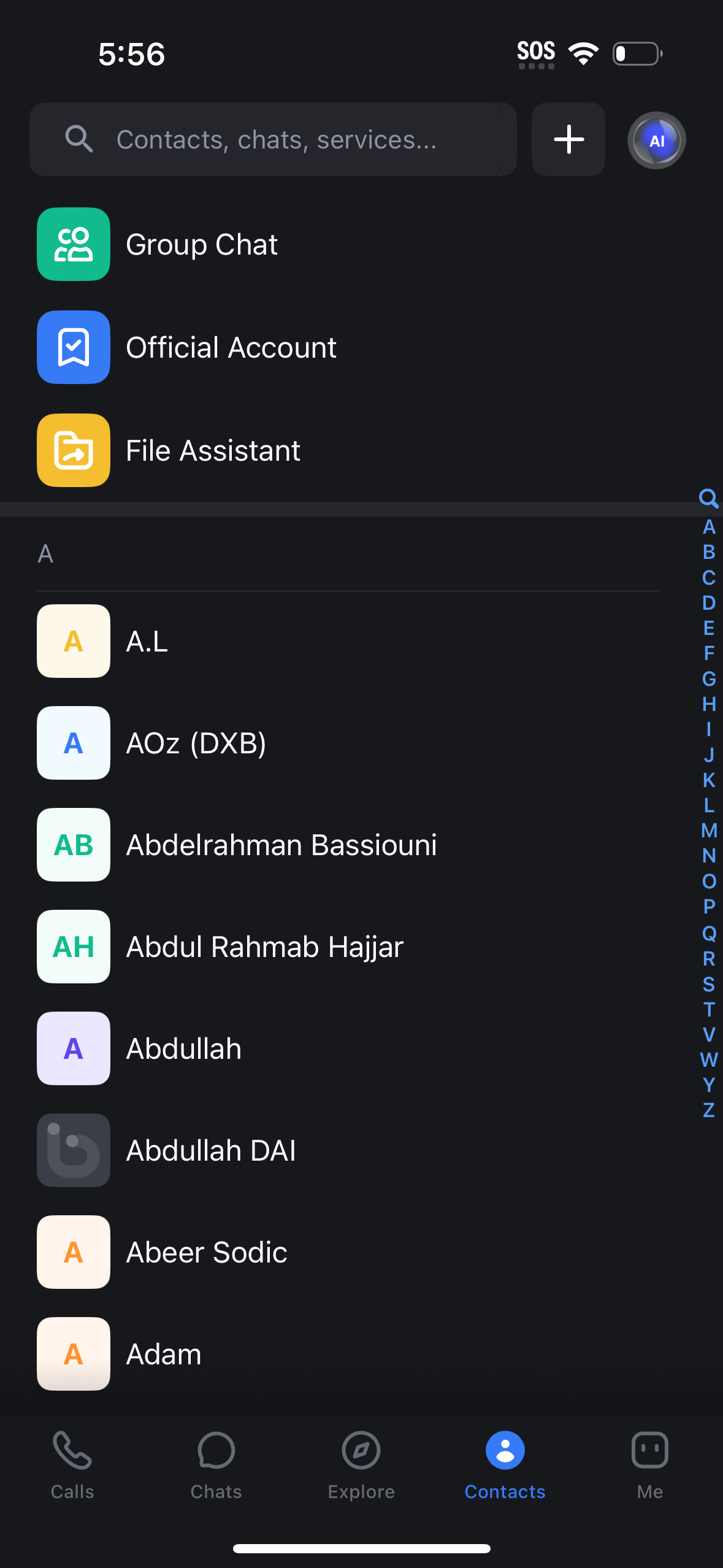Viewport: 723px width, 1568px height.
Task: Open contact AOz (DXB)
Action: (x=196, y=743)
